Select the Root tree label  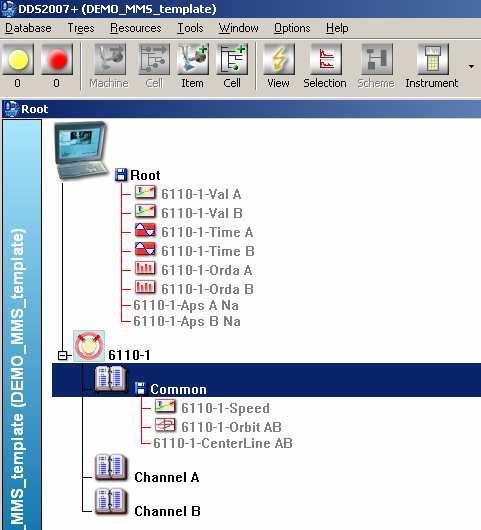point(145,175)
